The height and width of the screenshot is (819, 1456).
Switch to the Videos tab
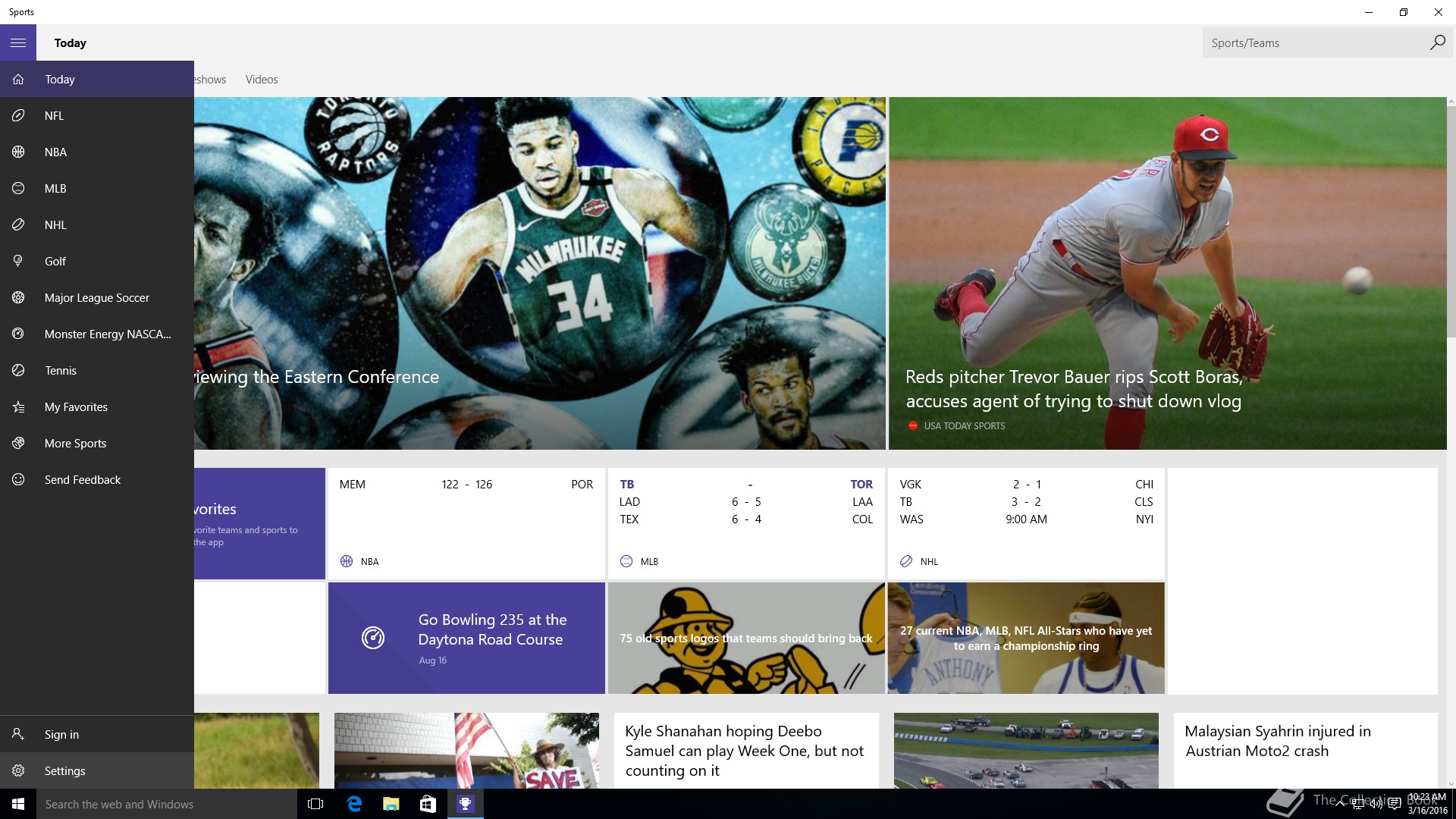(262, 80)
